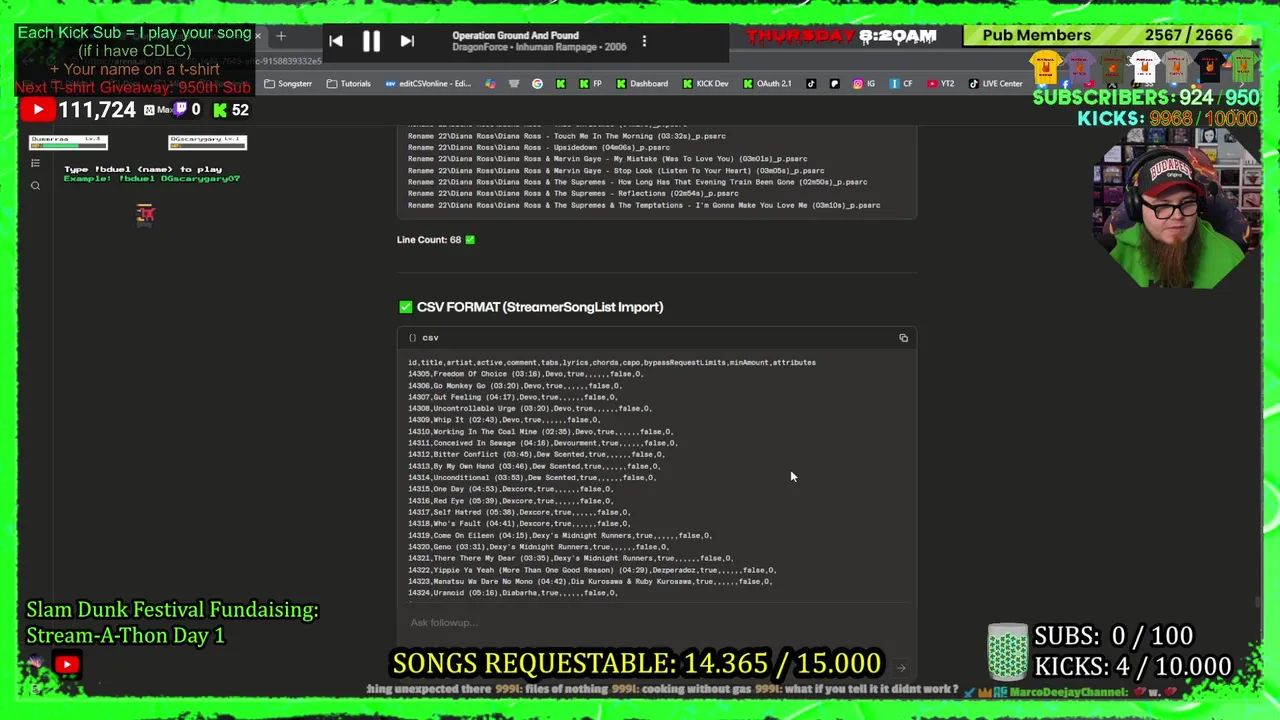Open the Instagram IG bookmark
Viewport: 1280px width, 720px height.
point(865,83)
